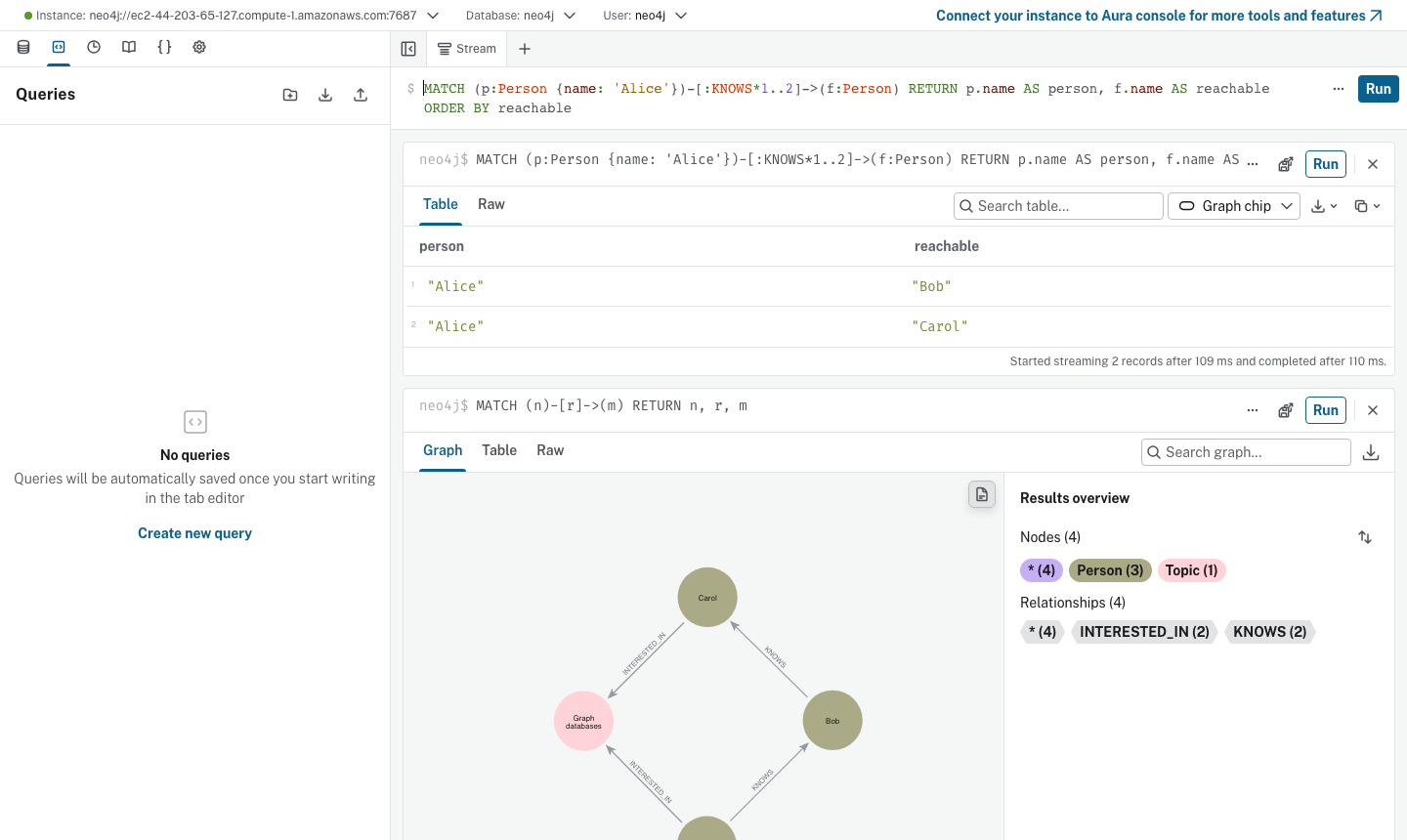Re-run the MATCH (n)-[r]->(m) query
This screenshot has height=840, width=1407.
click(x=1326, y=410)
